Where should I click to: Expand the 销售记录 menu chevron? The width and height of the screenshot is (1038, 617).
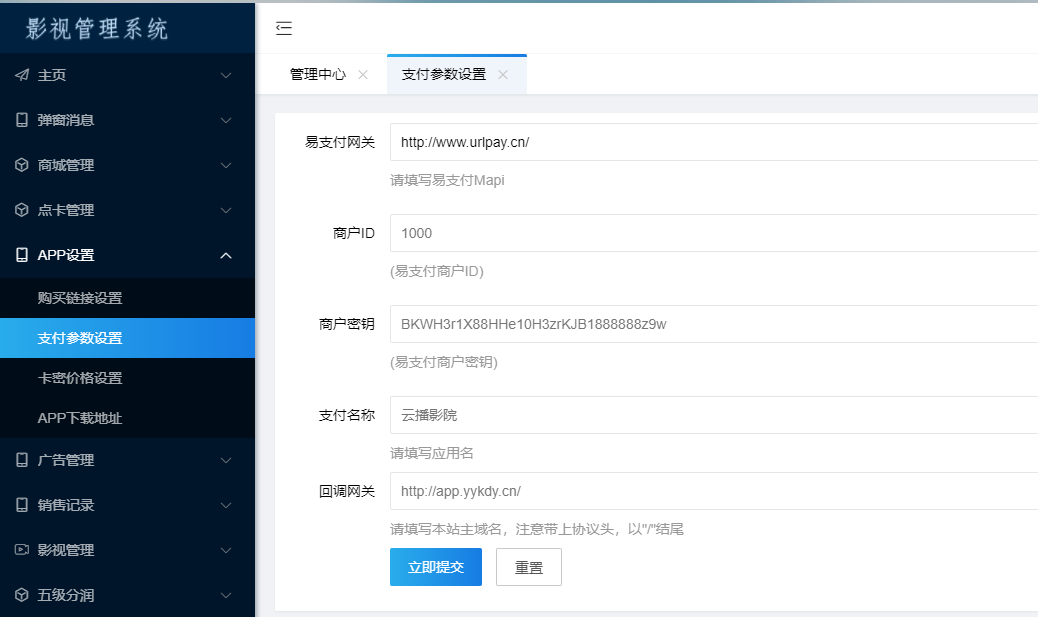tap(226, 506)
